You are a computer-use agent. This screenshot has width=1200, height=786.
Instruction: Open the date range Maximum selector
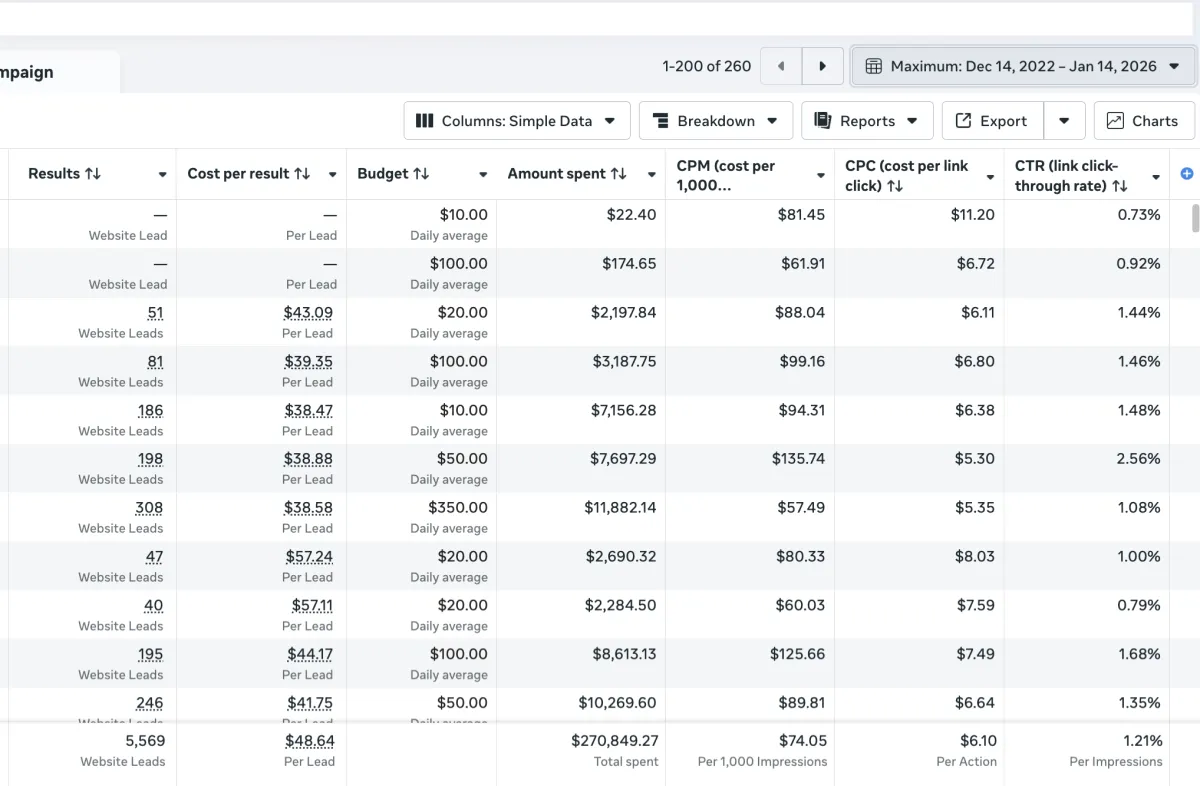pyautogui.click(x=1023, y=66)
